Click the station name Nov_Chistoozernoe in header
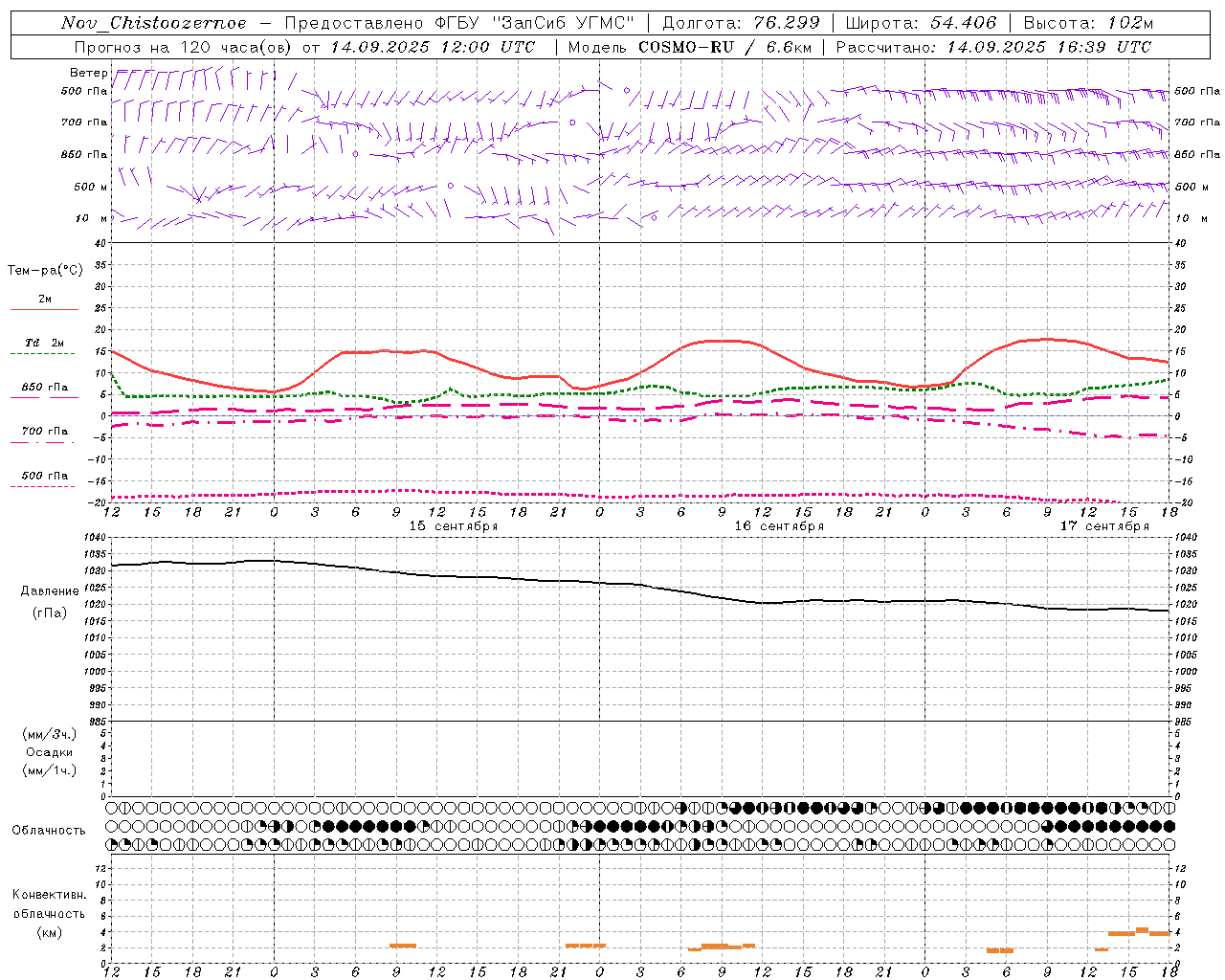 click(153, 23)
